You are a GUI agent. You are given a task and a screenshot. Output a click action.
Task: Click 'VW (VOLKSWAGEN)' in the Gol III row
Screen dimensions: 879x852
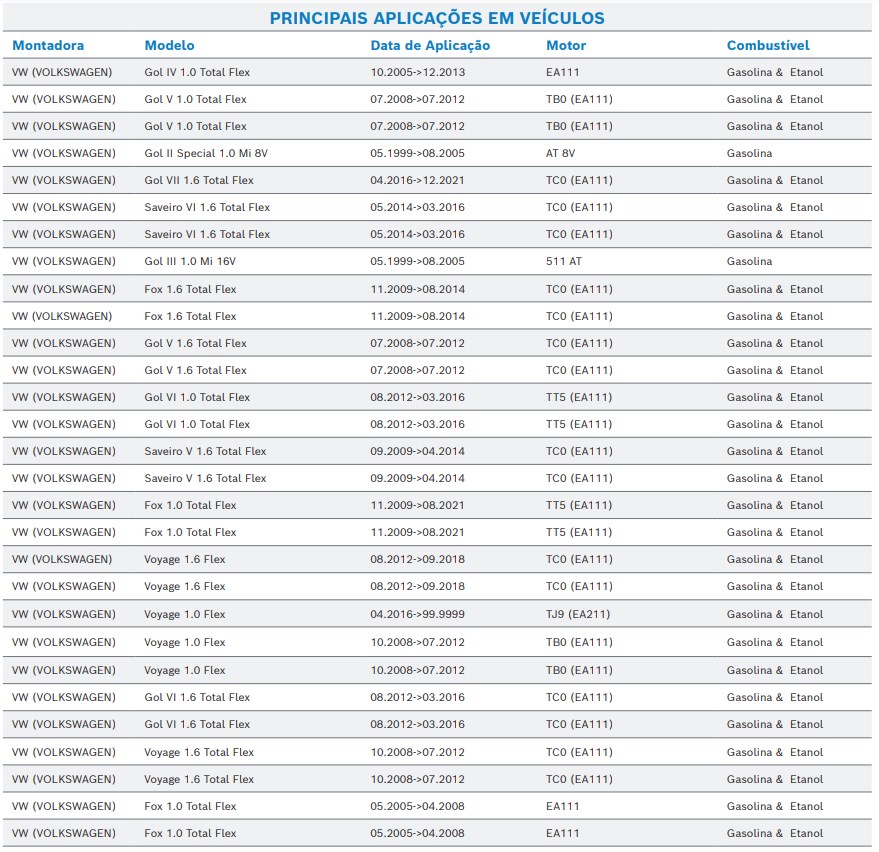click(x=64, y=261)
